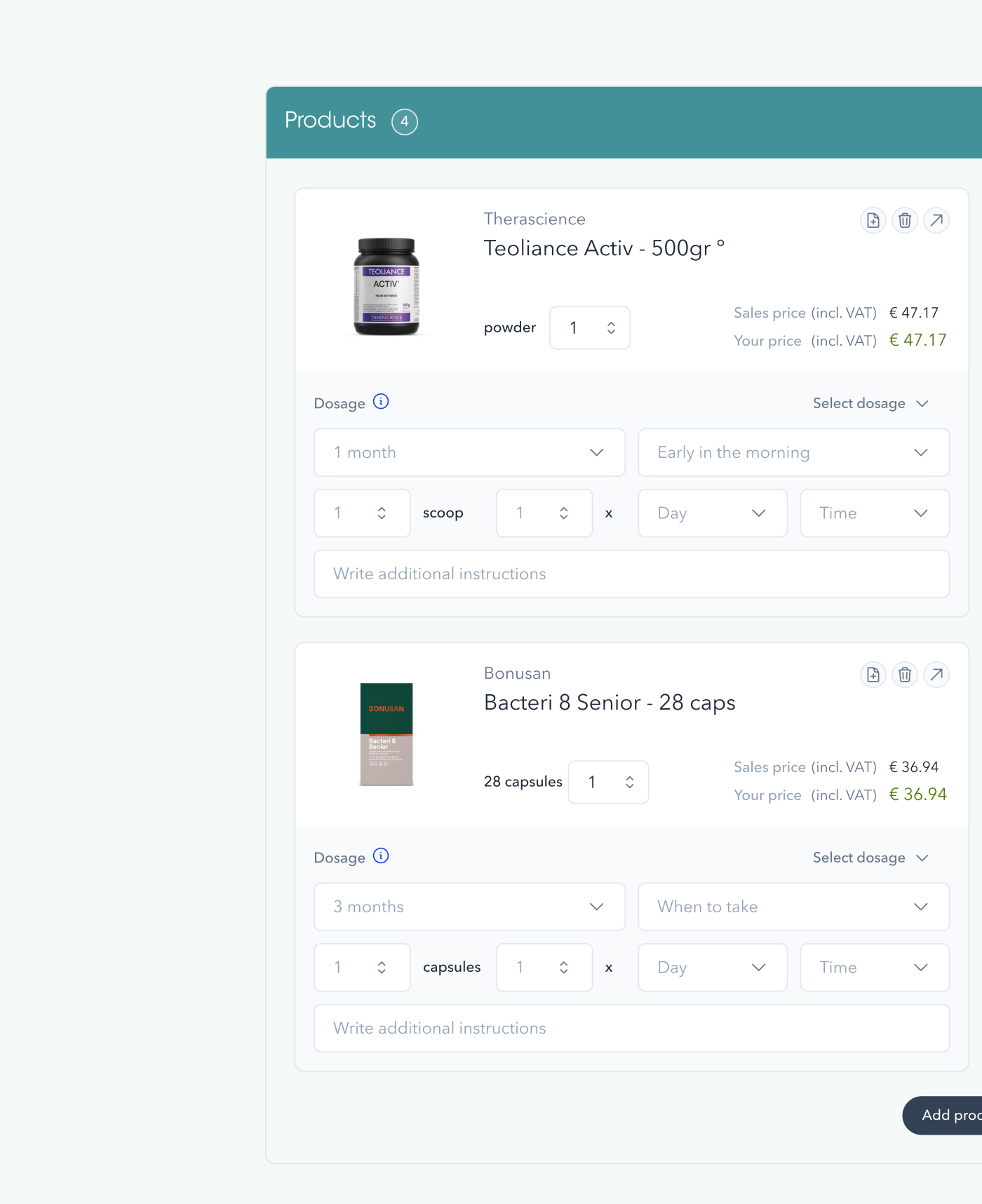Screen dimensions: 982x1204
Task: Click additional instructions field for Teoliance Activ
Action: (631, 574)
